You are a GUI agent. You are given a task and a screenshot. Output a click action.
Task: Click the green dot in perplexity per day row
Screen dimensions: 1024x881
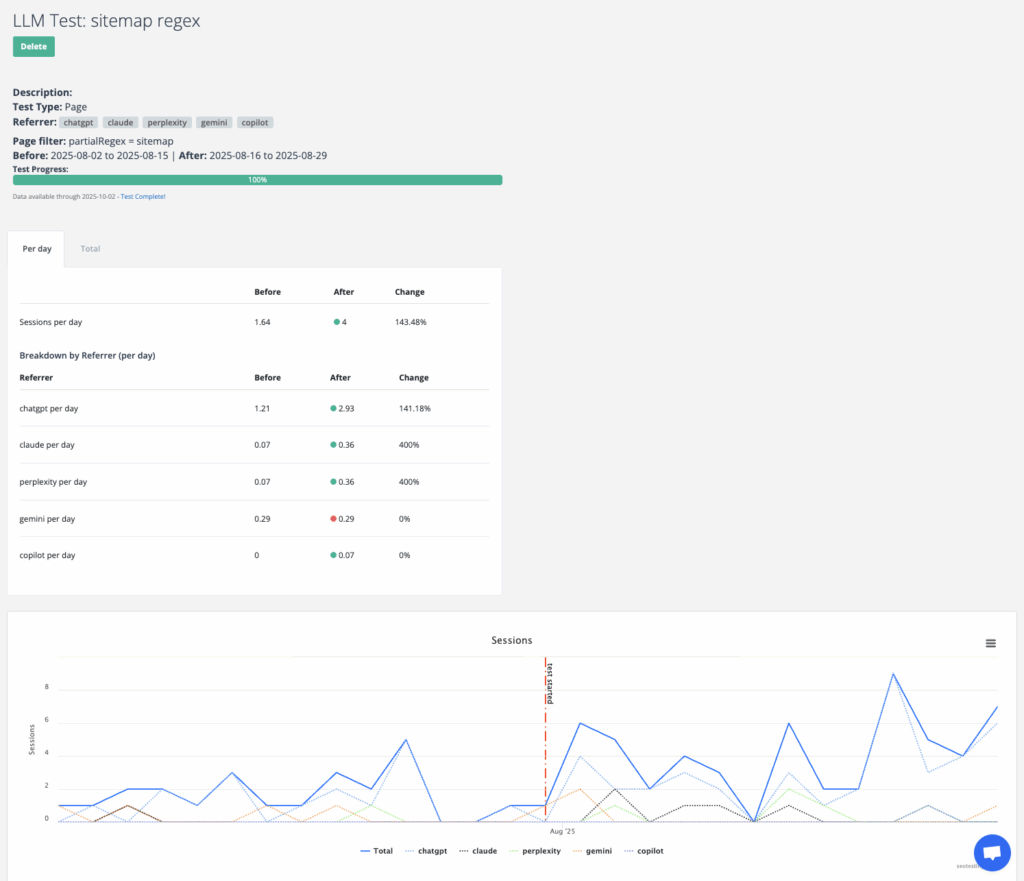point(334,482)
